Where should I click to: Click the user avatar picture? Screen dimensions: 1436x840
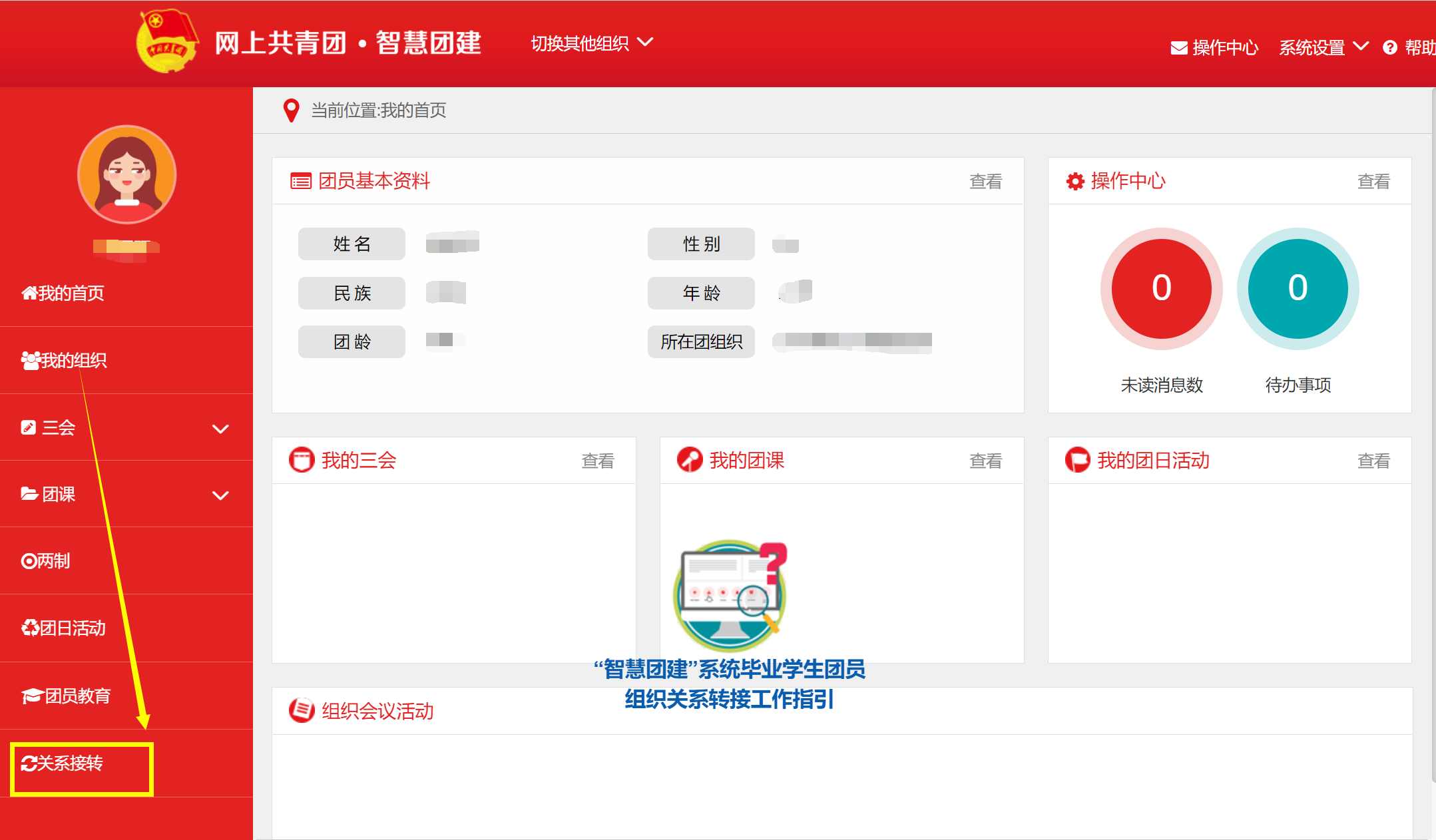[126, 174]
